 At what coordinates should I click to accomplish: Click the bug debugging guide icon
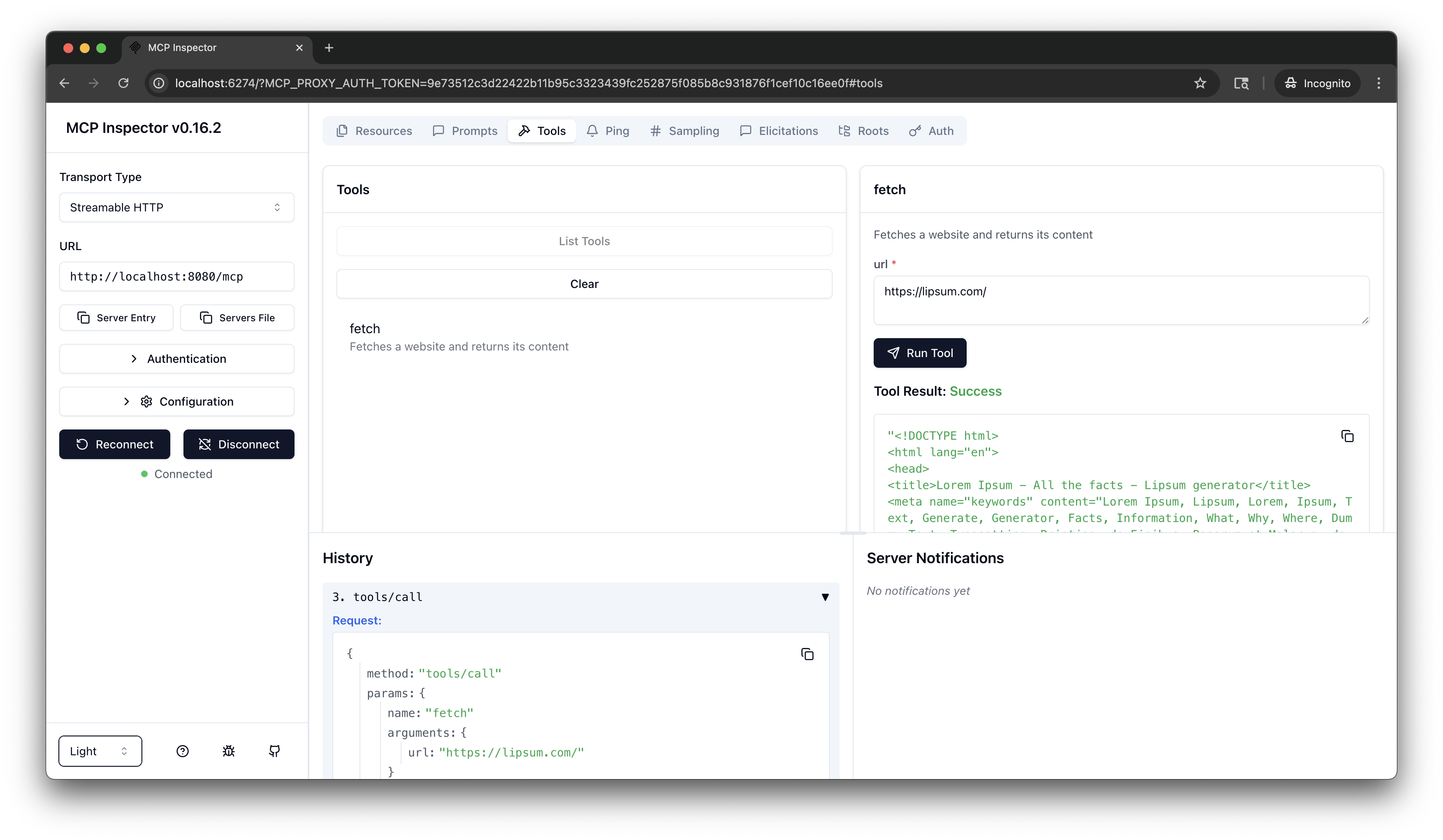click(x=228, y=751)
